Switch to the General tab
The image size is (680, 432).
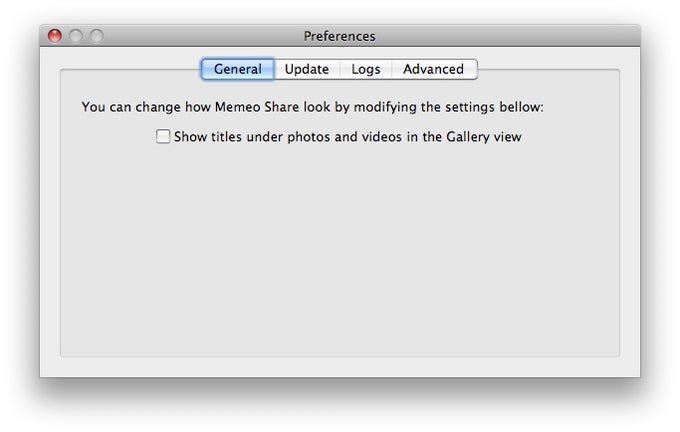(237, 69)
